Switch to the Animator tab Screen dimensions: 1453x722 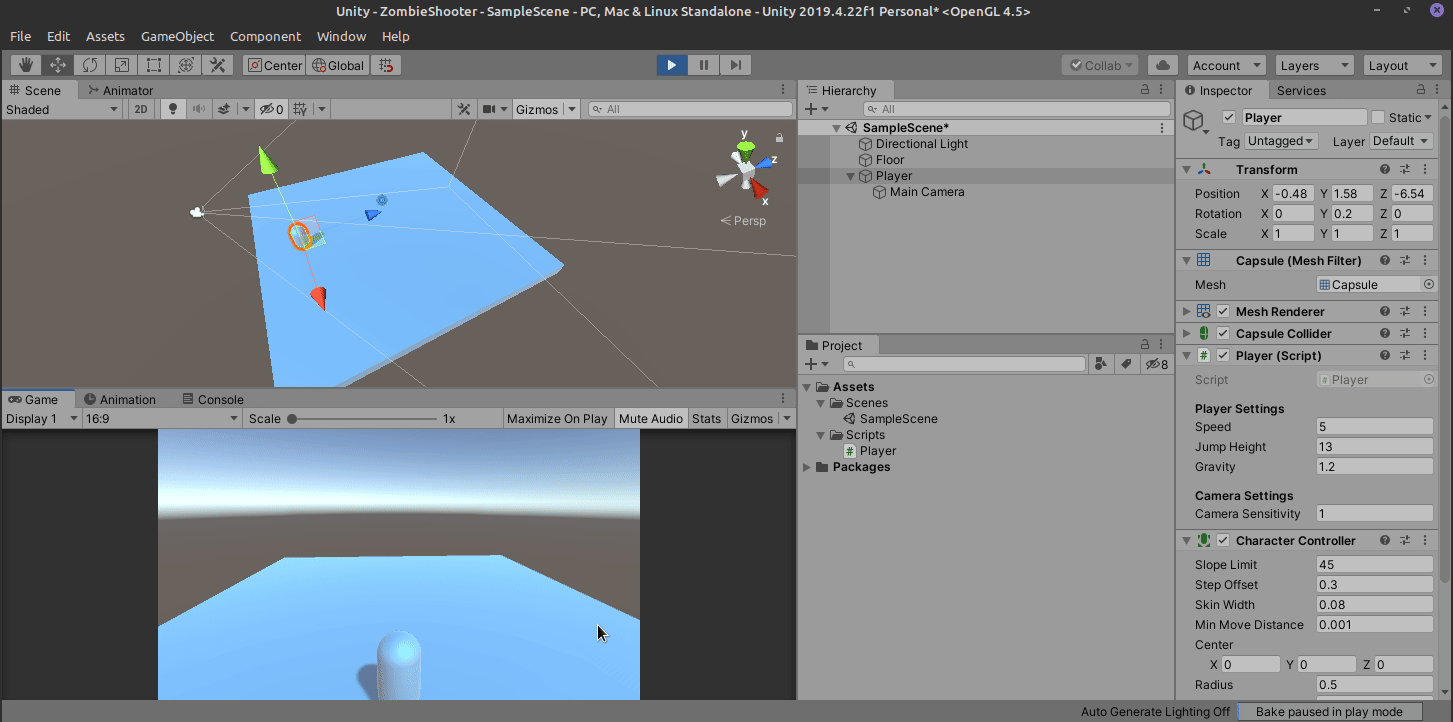[x=119, y=90]
